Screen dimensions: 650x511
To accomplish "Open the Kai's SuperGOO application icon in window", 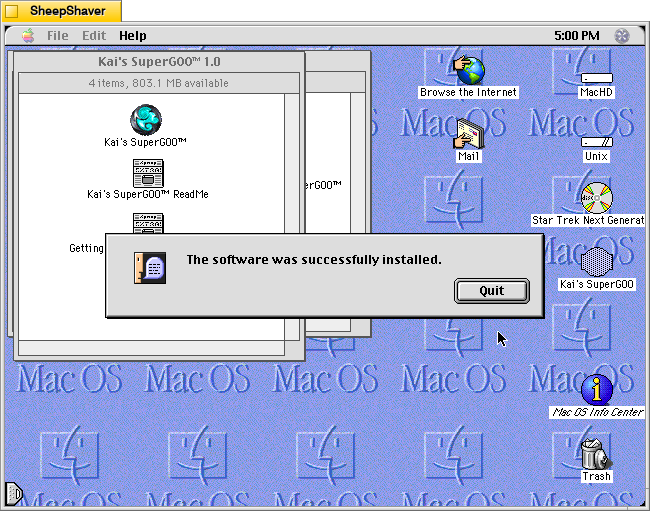I will pos(146,120).
